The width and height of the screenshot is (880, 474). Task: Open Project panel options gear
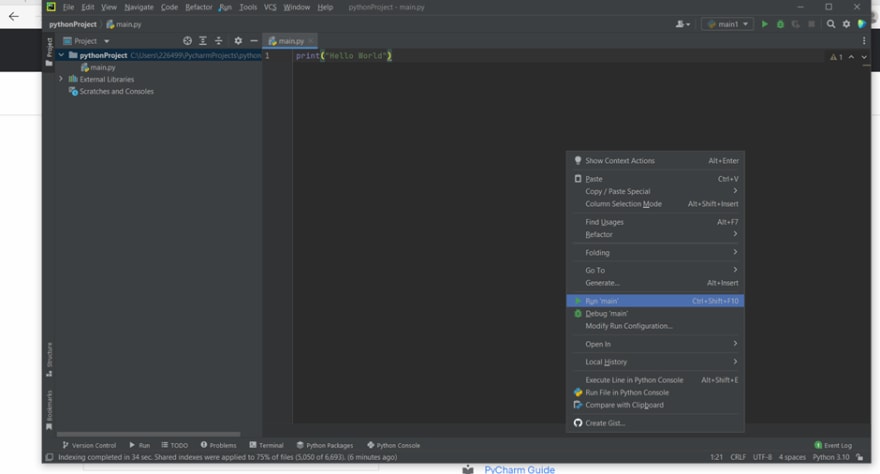(238, 41)
